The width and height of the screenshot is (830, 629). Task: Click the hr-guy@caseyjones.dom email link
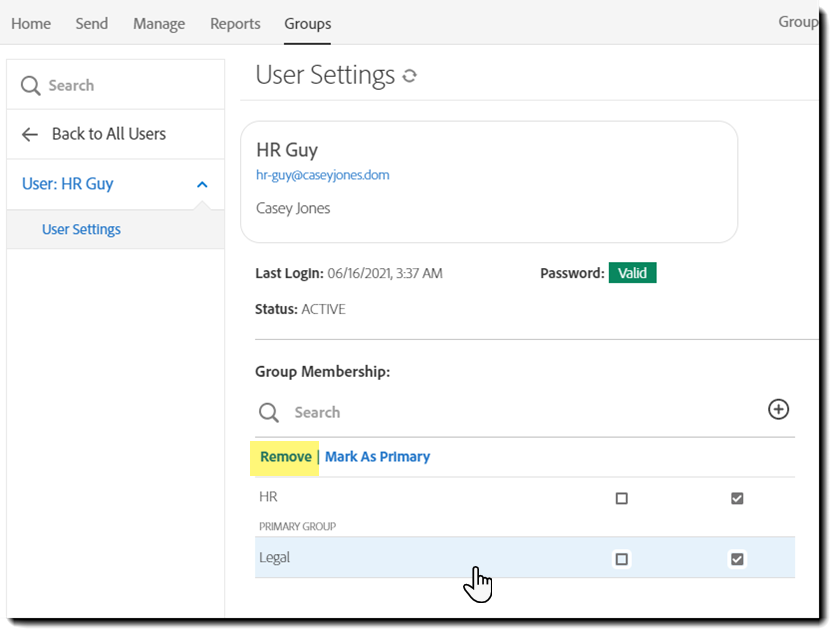point(322,174)
